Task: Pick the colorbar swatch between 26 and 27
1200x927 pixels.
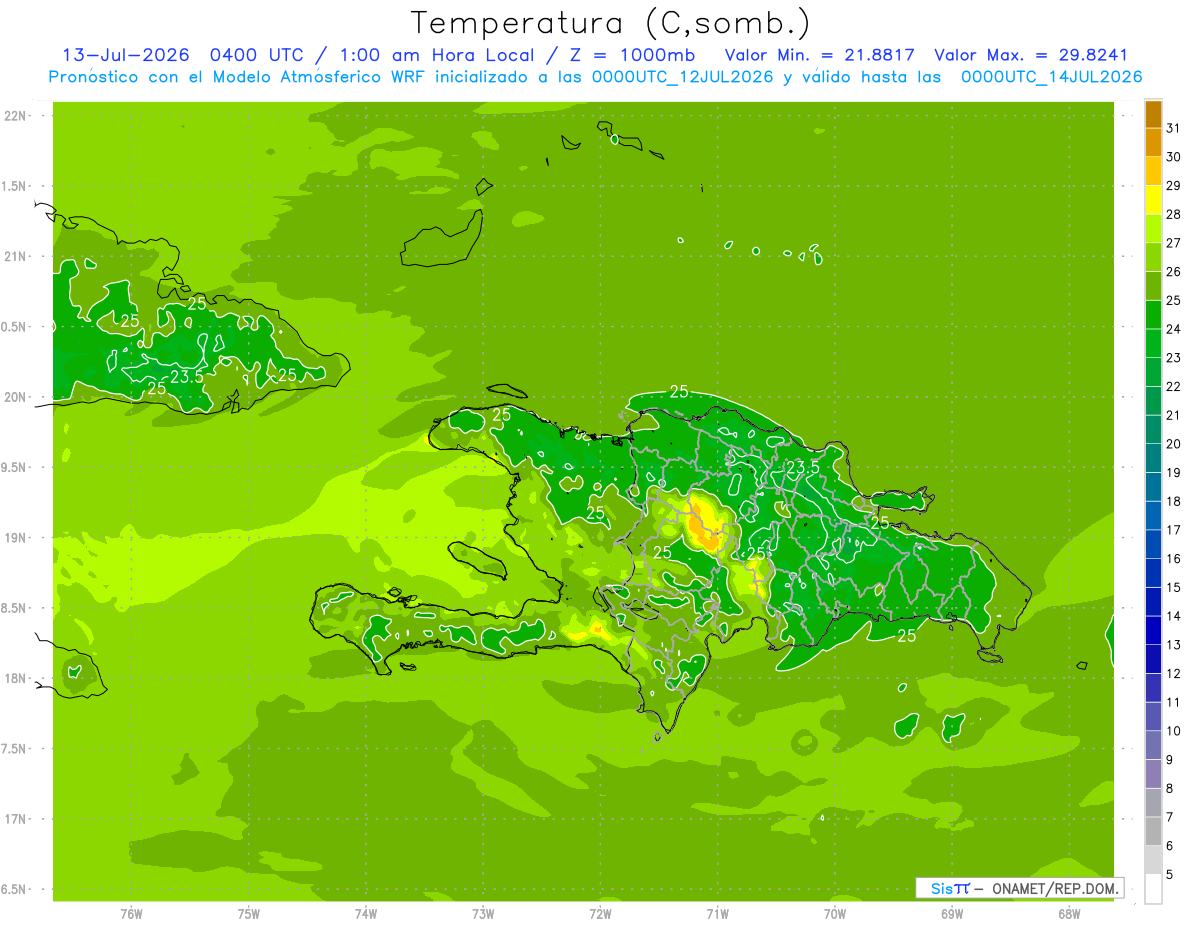Action: 1153,258
